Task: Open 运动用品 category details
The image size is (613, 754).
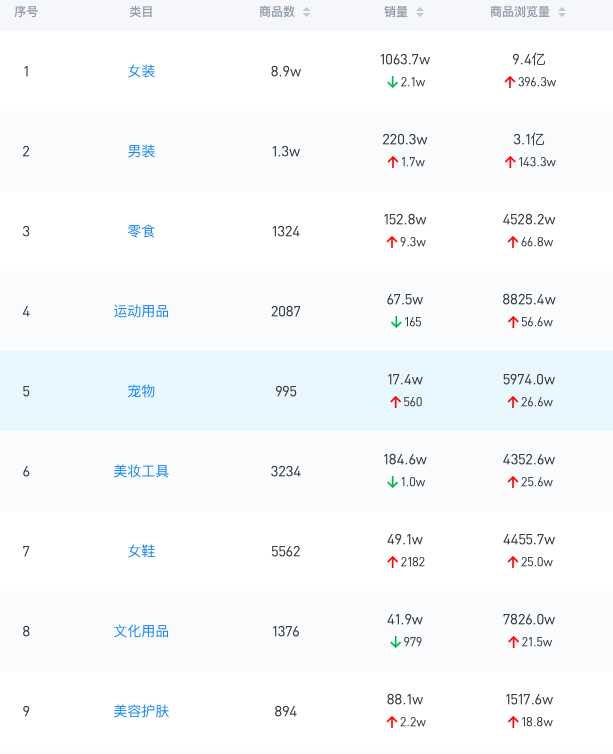Action: click(141, 311)
